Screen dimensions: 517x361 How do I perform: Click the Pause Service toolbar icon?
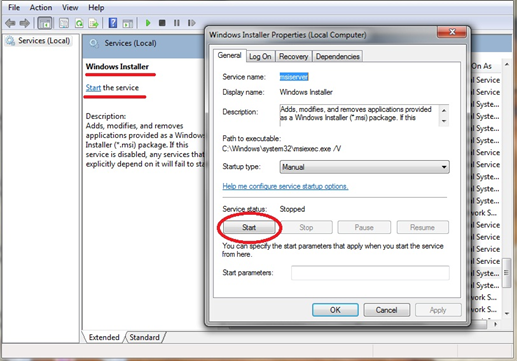point(177,23)
